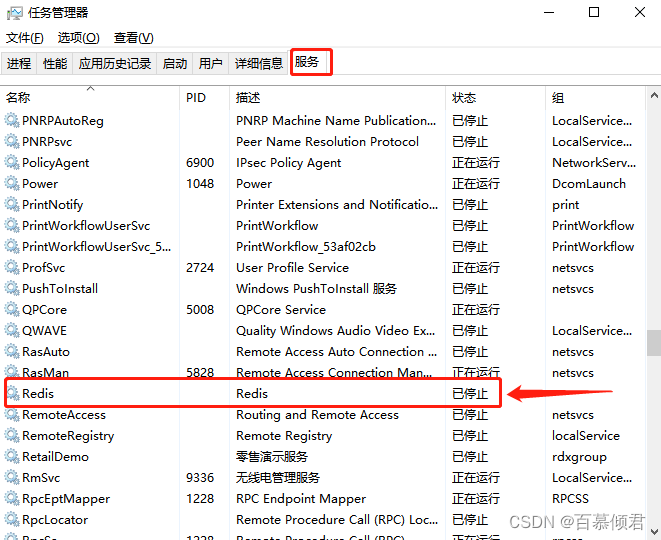Click the DcomLaunch group cell
The height and width of the screenshot is (540, 661).
(589, 184)
